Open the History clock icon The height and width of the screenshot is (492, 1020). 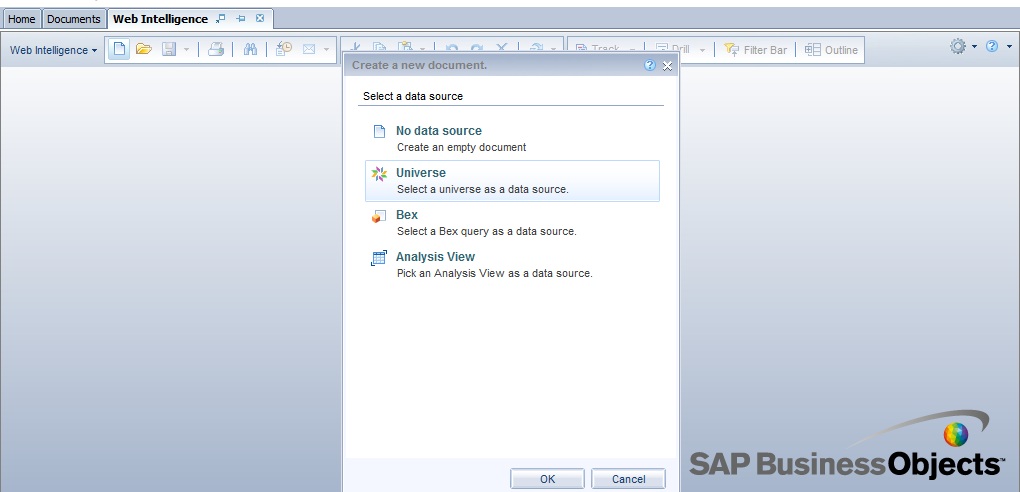point(284,49)
